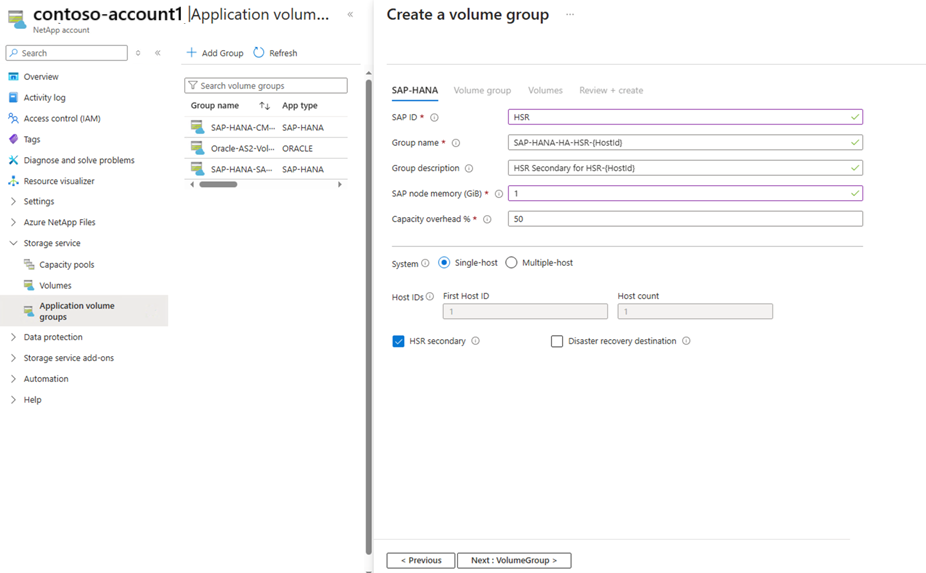The width and height of the screenshot is (926, 573).
Task: Click the list's right scroll arrow
Action: point(340,184)
